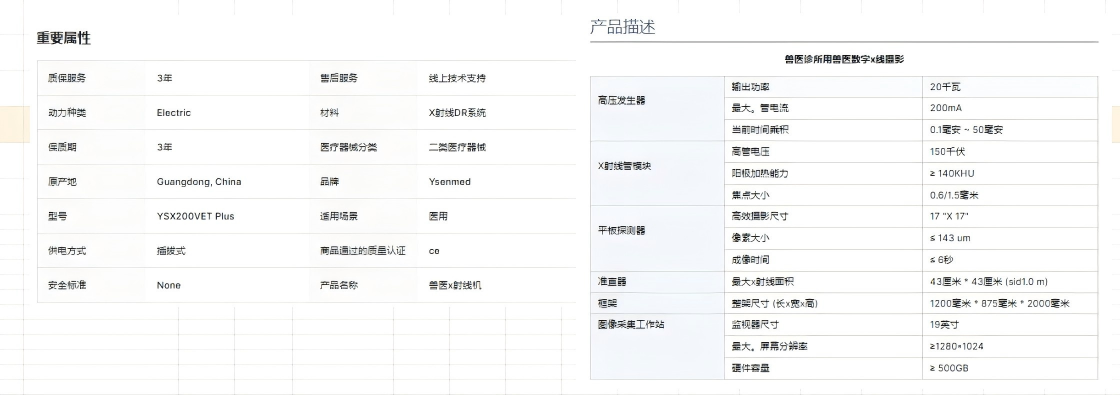Click the 线上技术支持 value
1120x395 pixels.
tap(457, 78)
